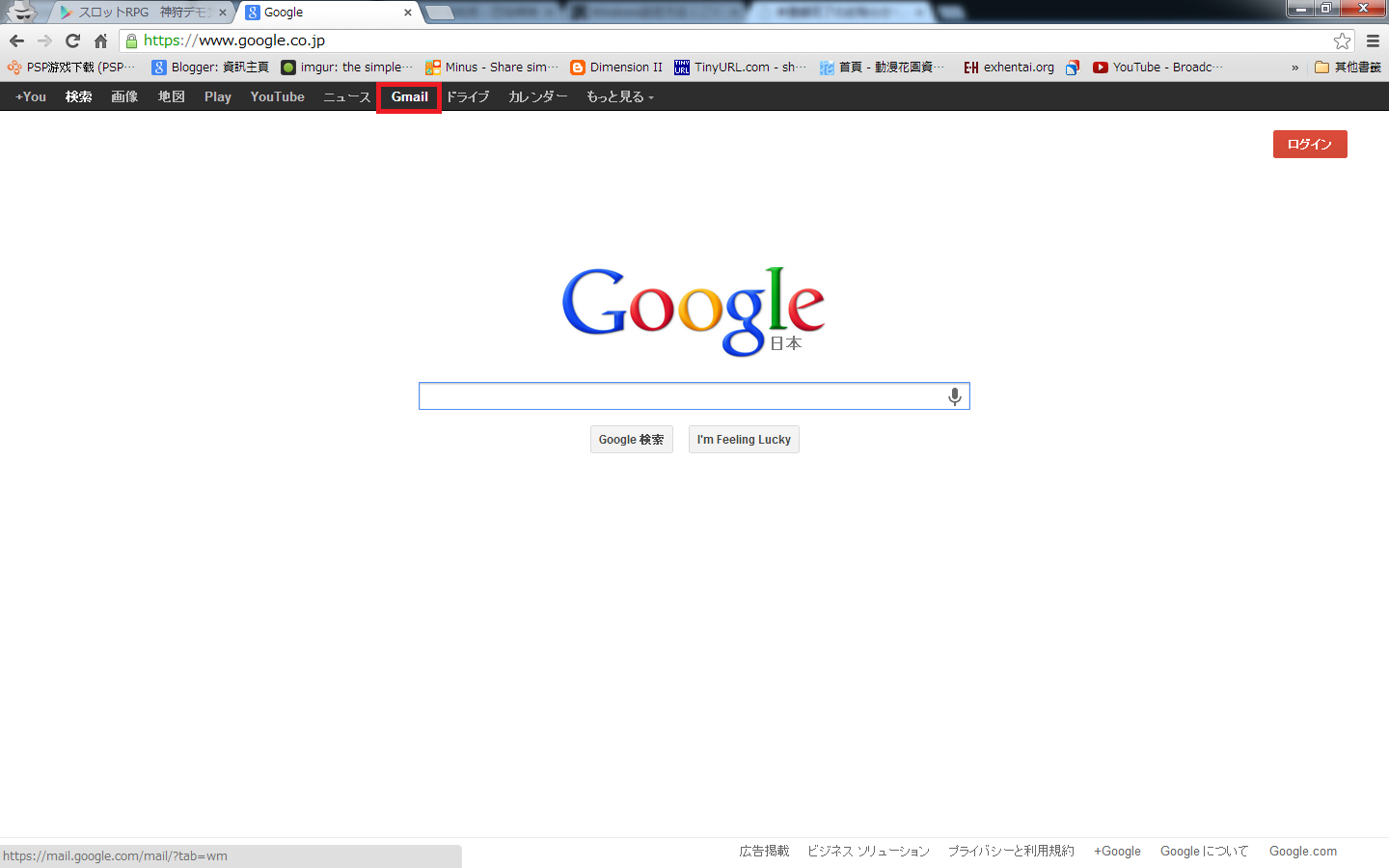1389x868 pixels.
Task: Select YouTube in the Google navigation bar
Action: (x=277, y=97)
